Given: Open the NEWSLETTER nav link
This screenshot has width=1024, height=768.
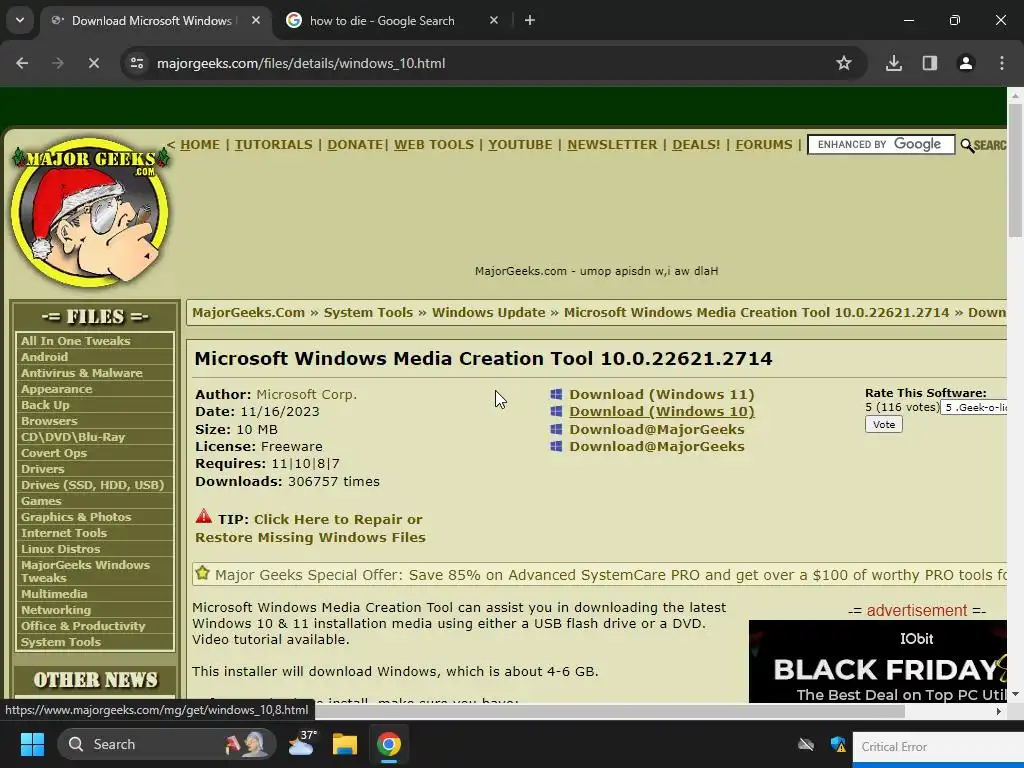Looking at the screenshot, I should pos(613,144).
